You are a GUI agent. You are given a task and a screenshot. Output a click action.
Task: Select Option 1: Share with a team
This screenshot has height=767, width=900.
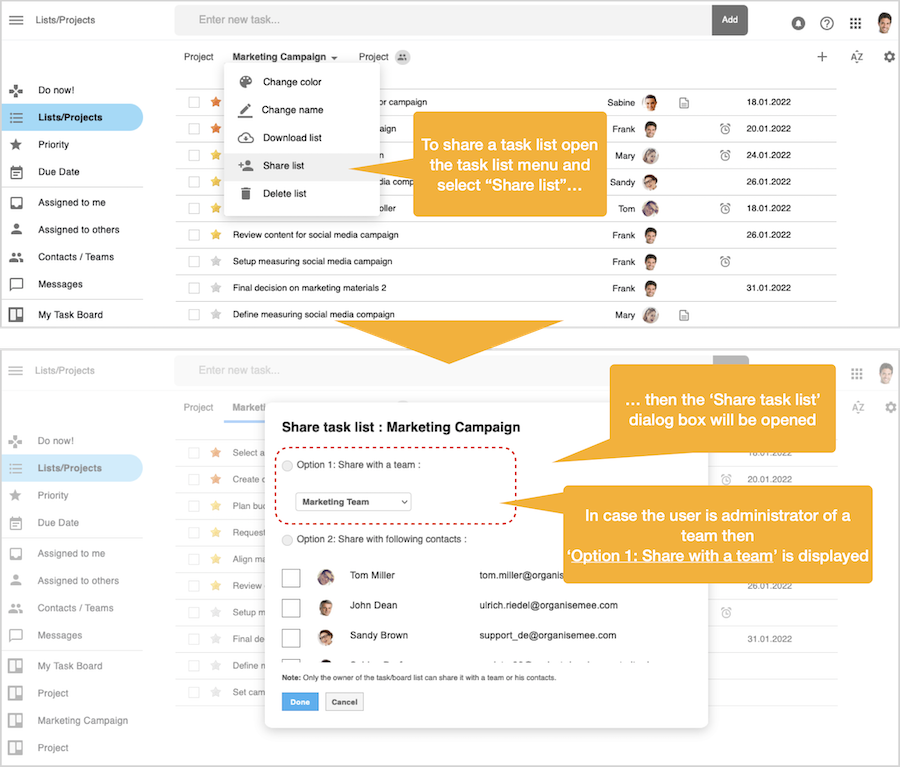point(288,465)
